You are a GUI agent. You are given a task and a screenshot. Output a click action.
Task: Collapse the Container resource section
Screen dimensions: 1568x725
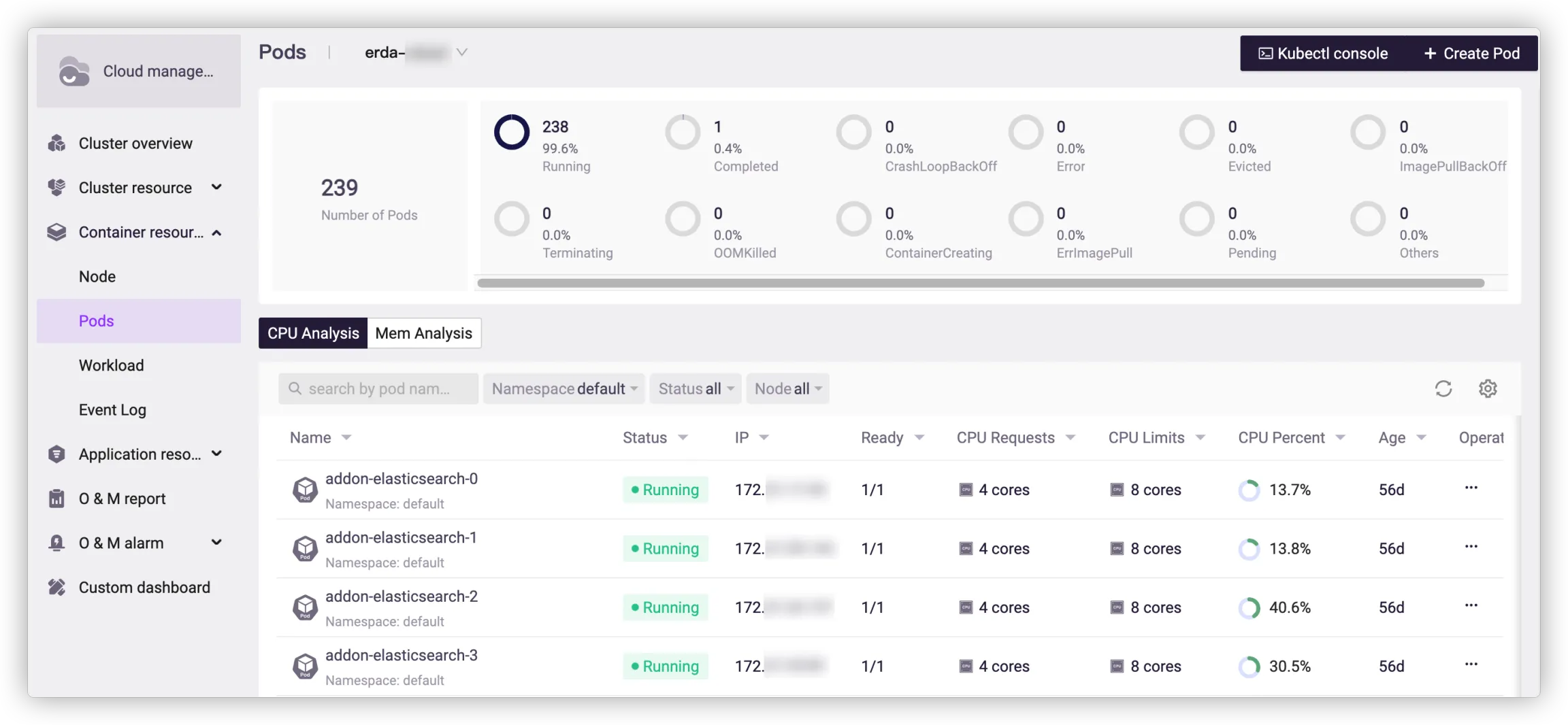tap(216, 233)
